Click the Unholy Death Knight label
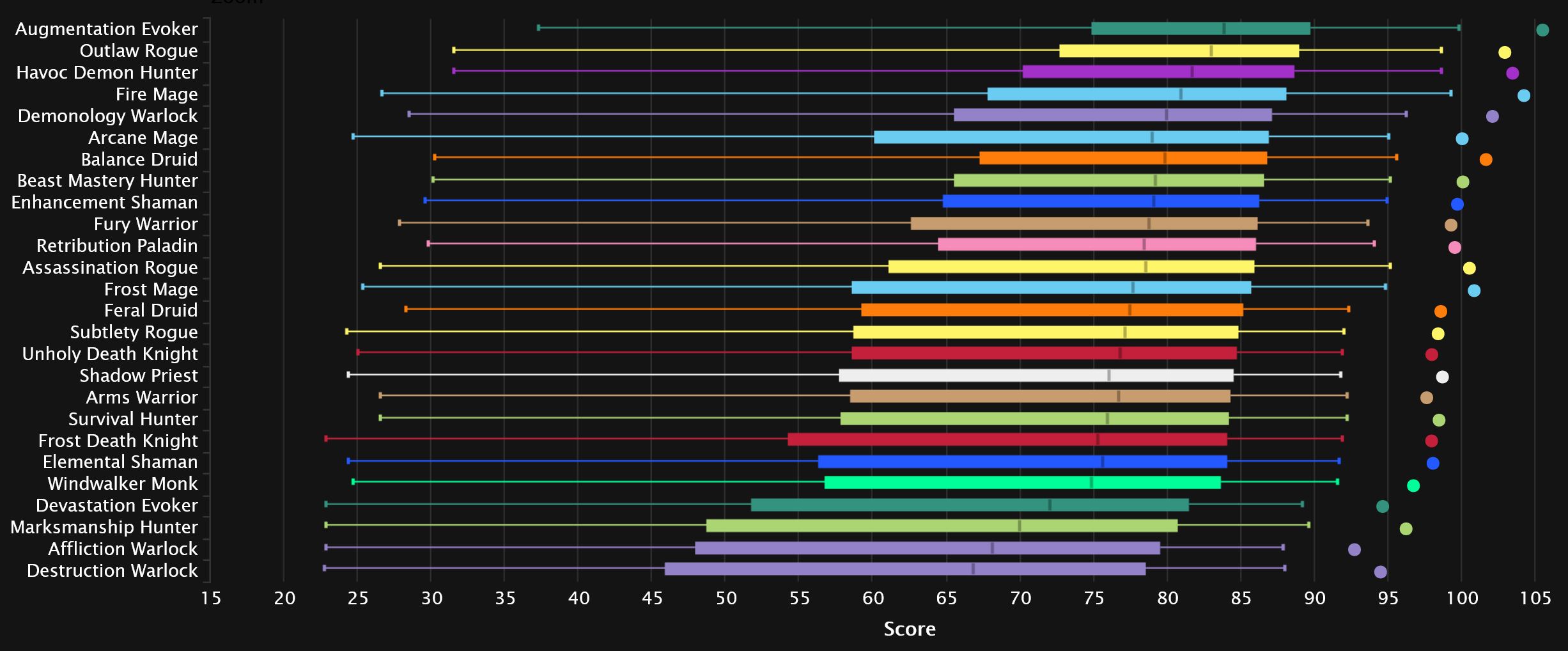The height and width of the screenshot is (651, 1568). coord(110,354)
